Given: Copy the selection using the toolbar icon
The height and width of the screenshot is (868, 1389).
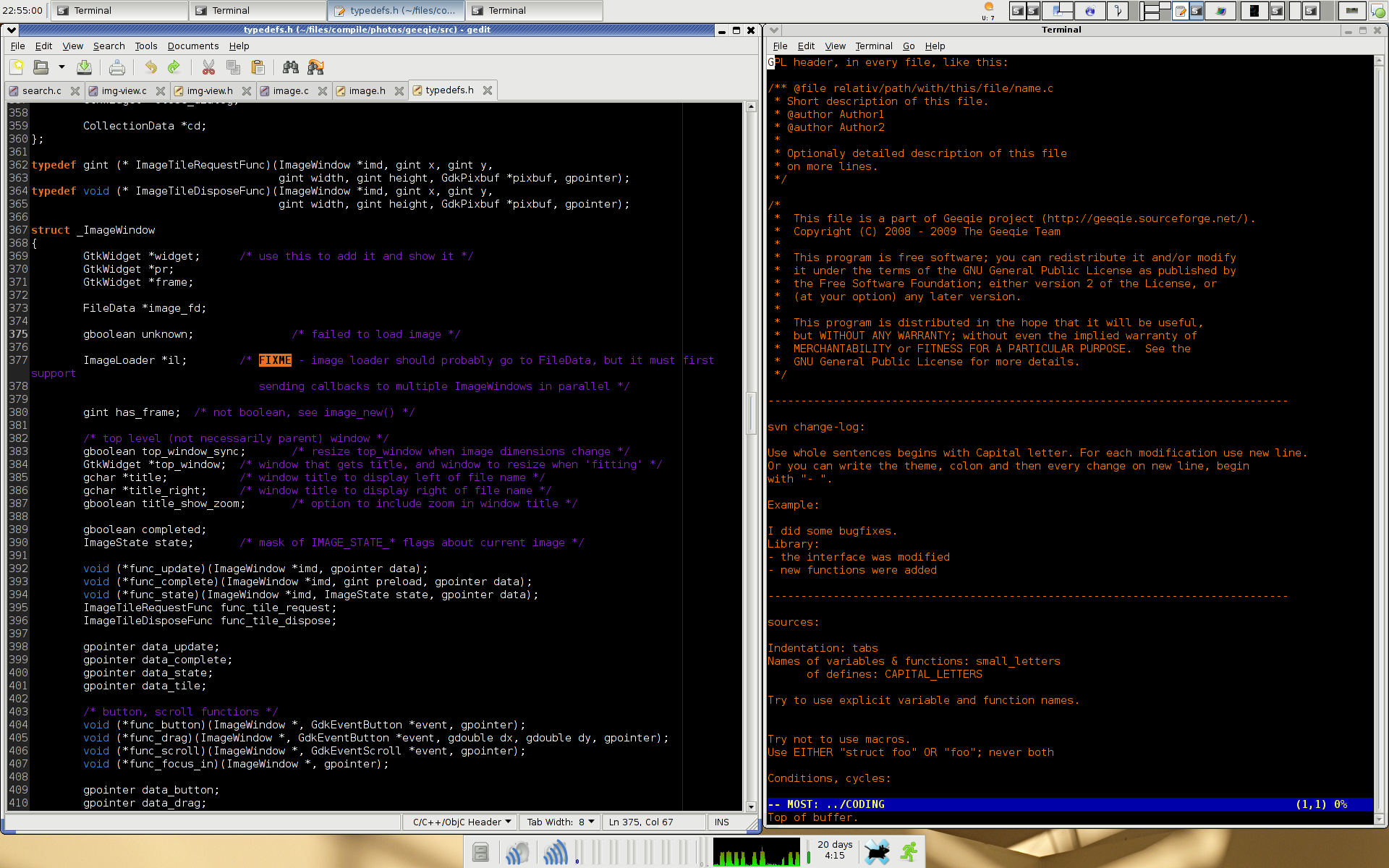Looking at the screenshot, I should coord(233,67).
